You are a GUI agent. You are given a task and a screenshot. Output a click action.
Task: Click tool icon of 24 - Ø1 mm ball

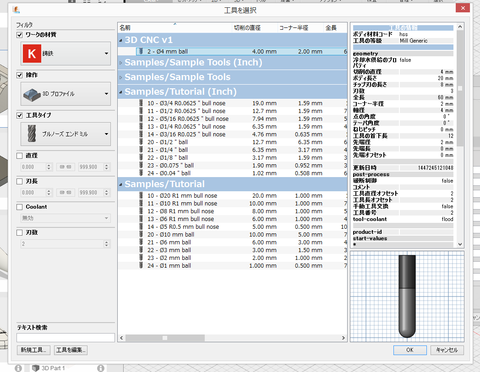pyautogui.click(x=141, y=265)
